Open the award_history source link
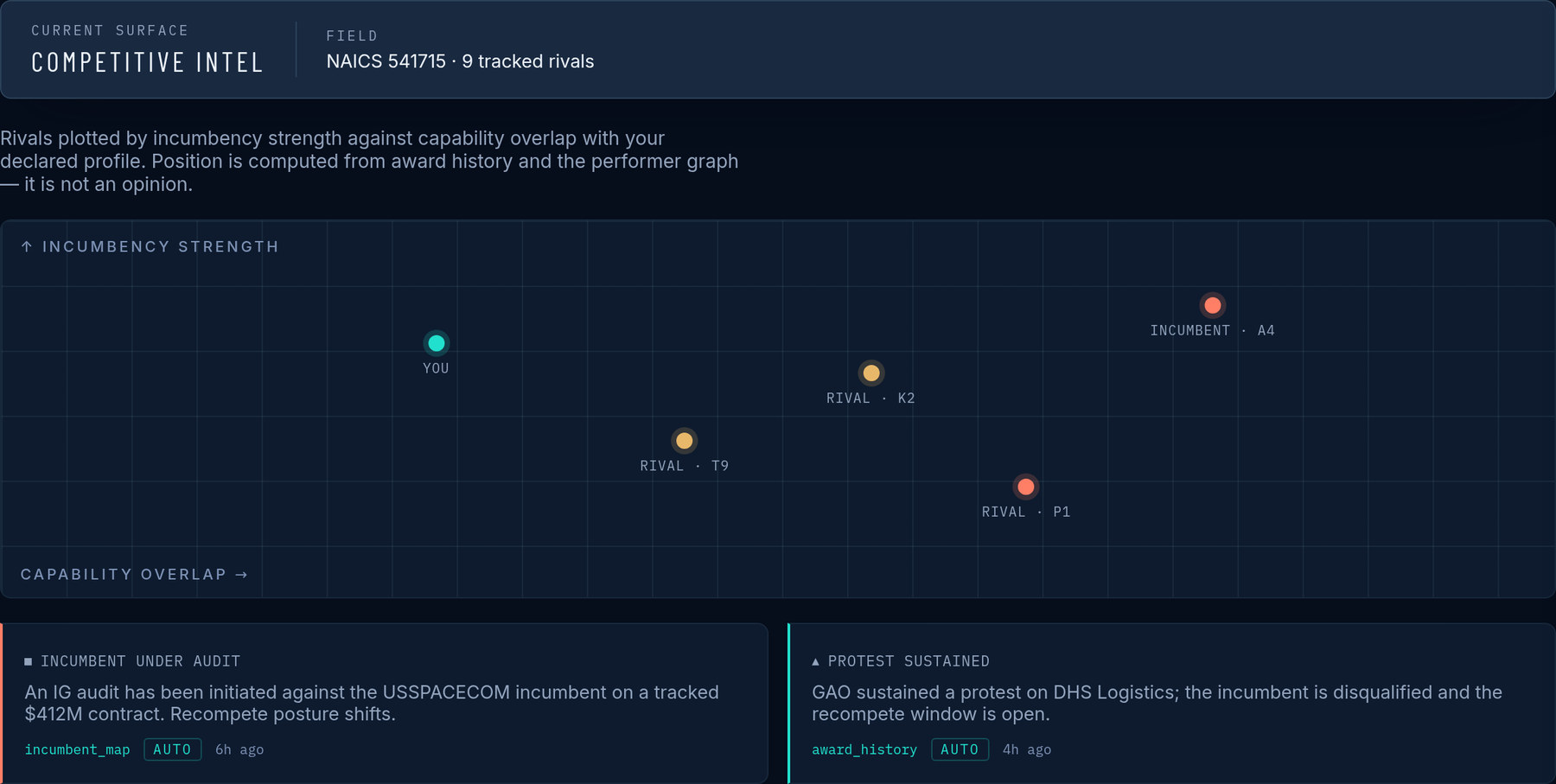1556x784 pixels. click(x=864, y=749)
